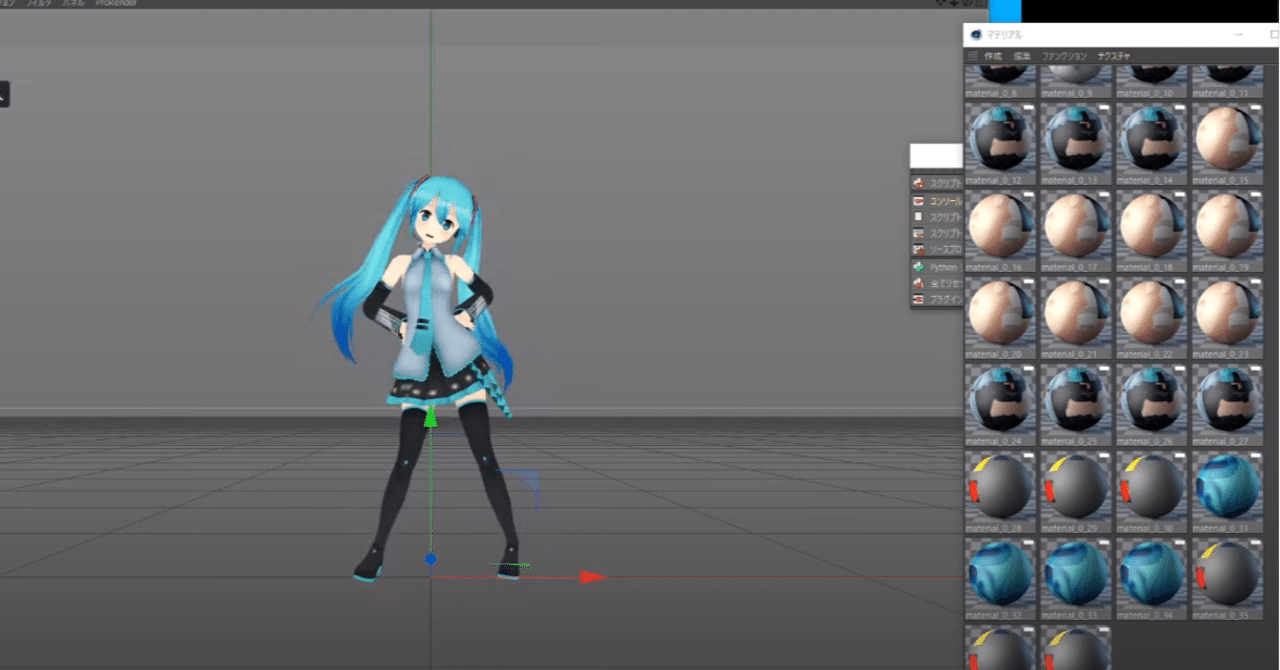This screenshot has height=670, width=1280.
Task: Open the テクスチャ menu in Material manager
Action: click(1114, 57)
